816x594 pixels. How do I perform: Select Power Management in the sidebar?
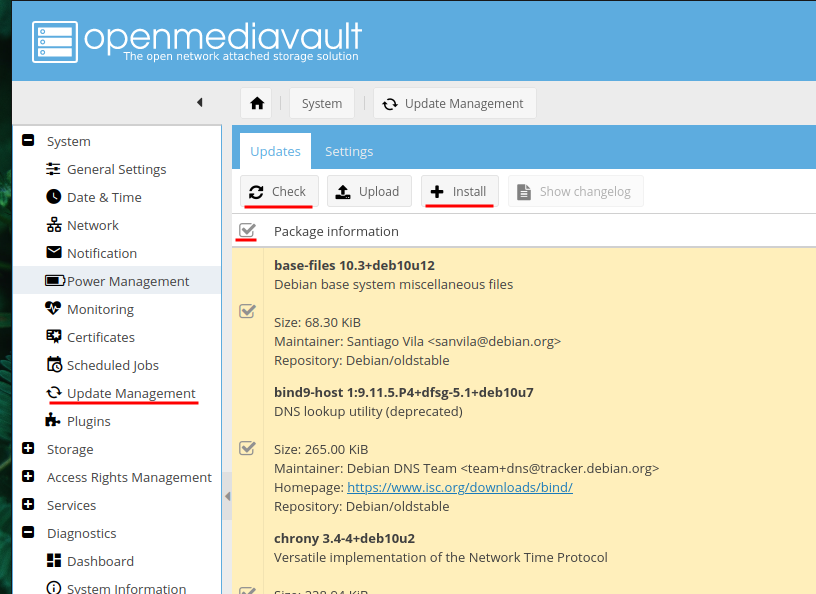coord(117,281)
